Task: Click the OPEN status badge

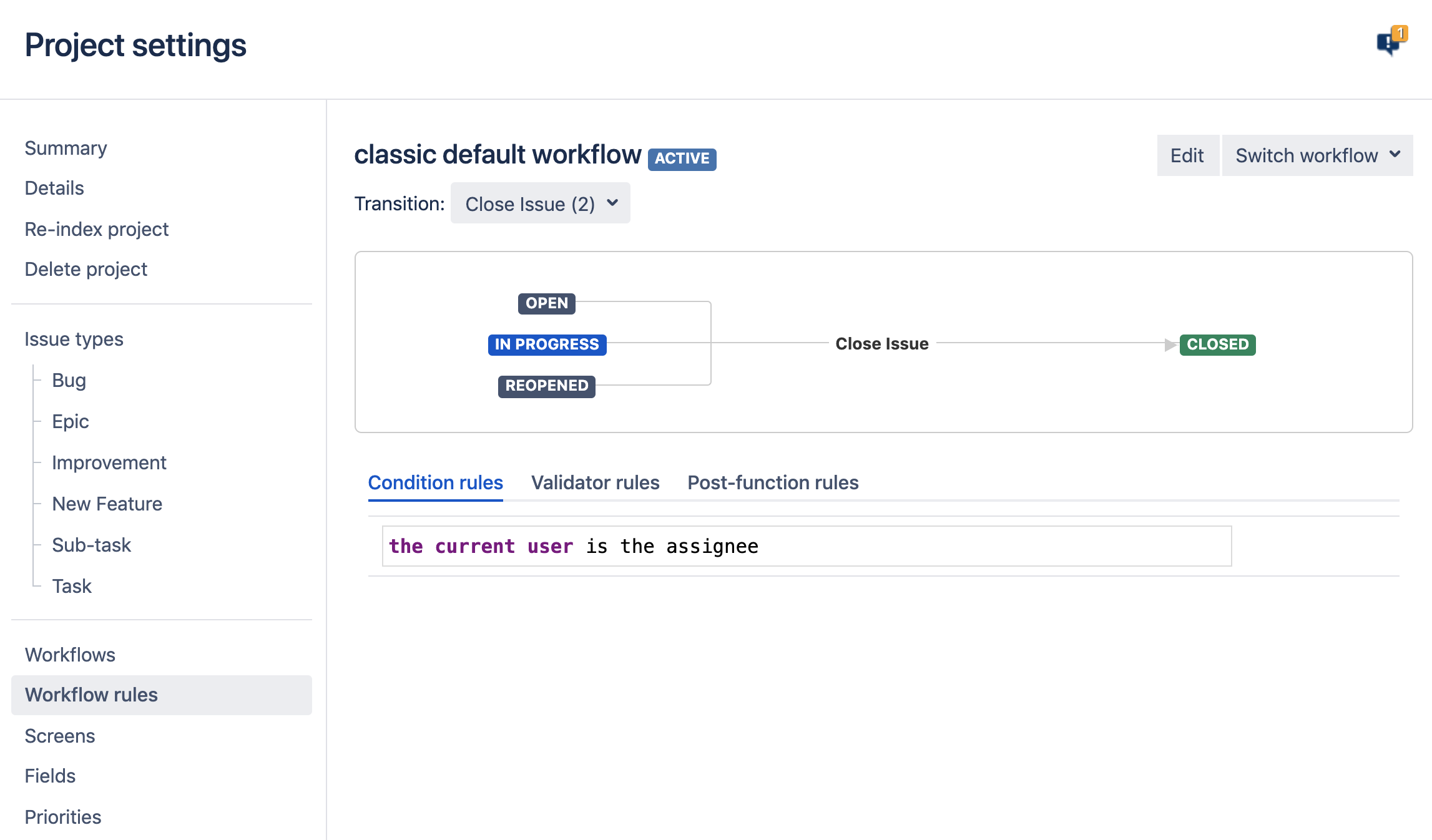Action: coord(547,303)
